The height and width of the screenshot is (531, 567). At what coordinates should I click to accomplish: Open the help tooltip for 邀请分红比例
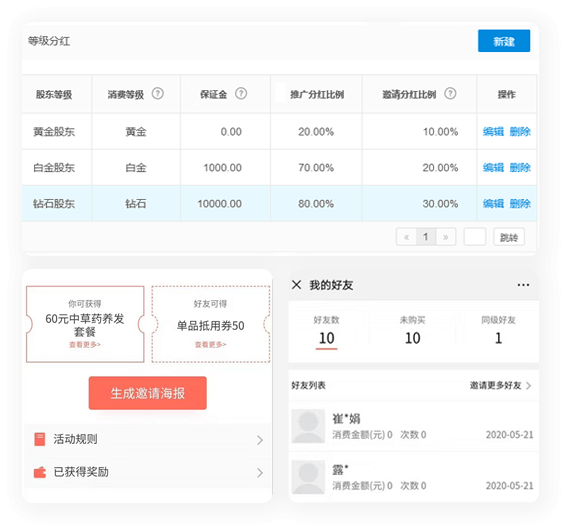click(450, 94)
